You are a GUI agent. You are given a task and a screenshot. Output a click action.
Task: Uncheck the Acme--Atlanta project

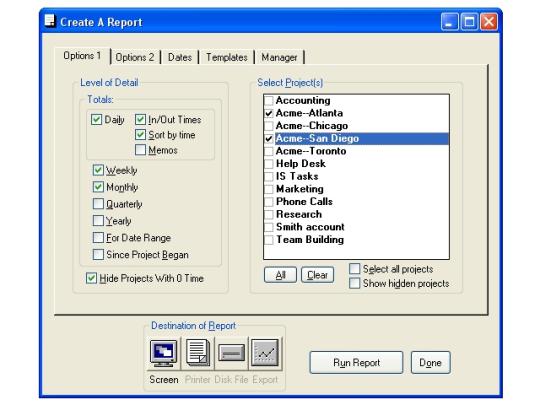tap(269, 113)
